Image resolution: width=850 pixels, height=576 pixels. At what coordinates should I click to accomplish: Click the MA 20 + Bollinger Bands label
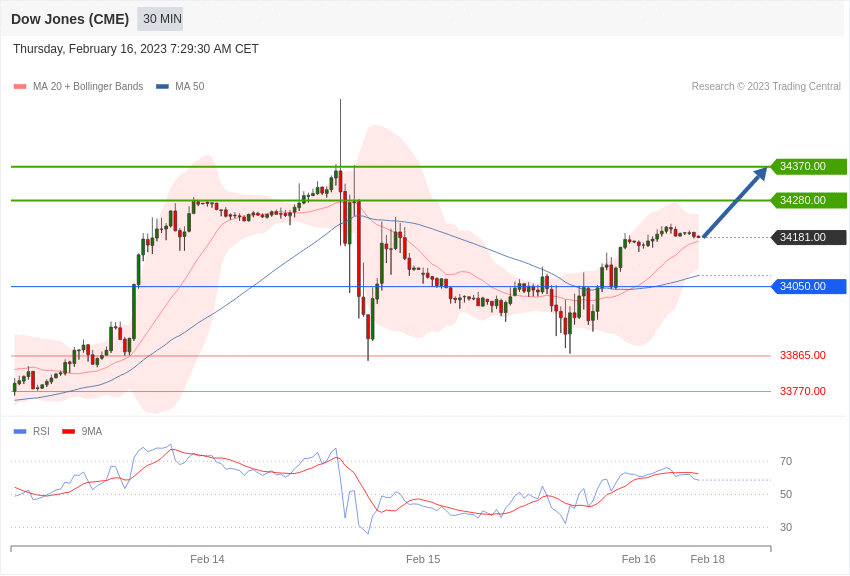point(88,86)
